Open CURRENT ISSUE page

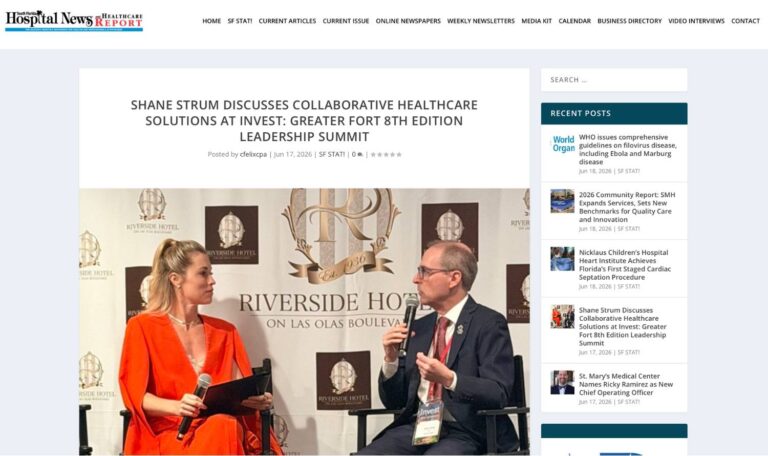point(346,21)
